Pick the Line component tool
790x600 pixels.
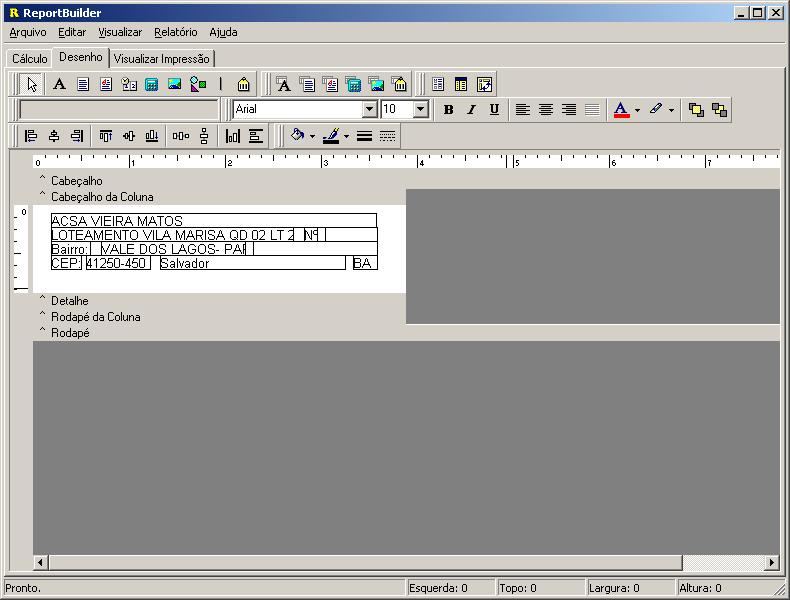coord(221,84)
